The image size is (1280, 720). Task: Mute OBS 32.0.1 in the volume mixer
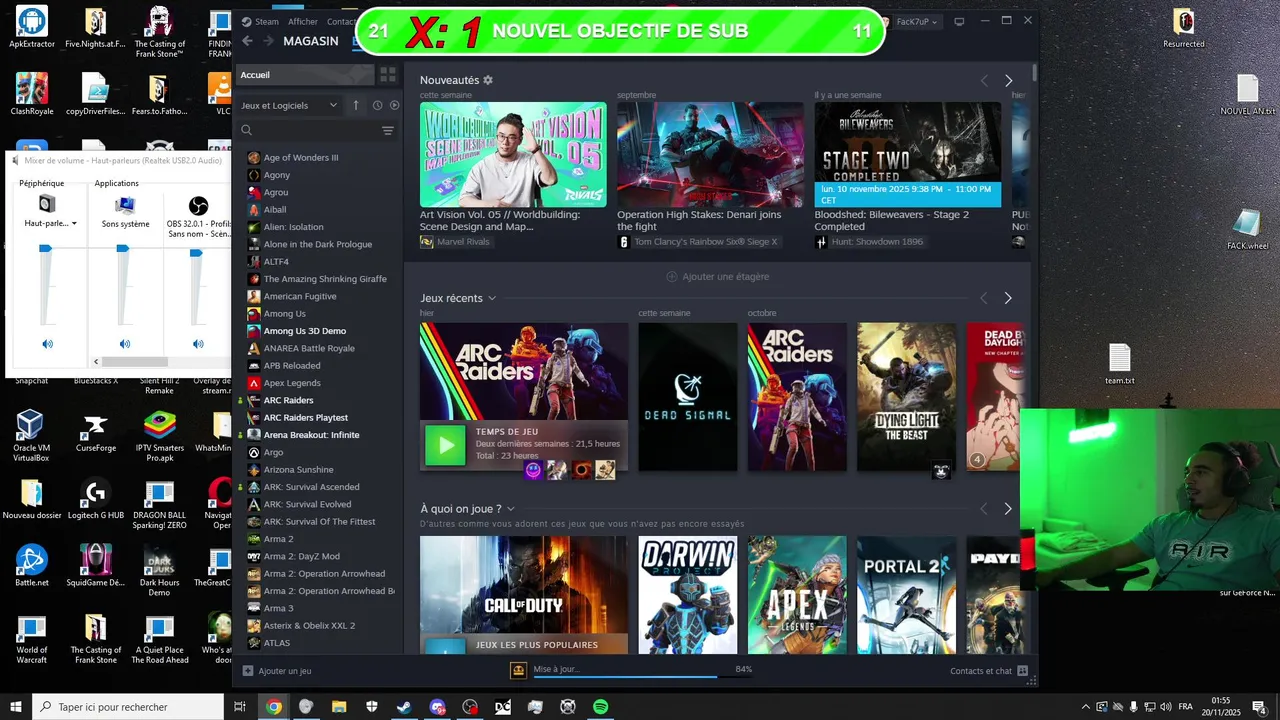(198, 344)
